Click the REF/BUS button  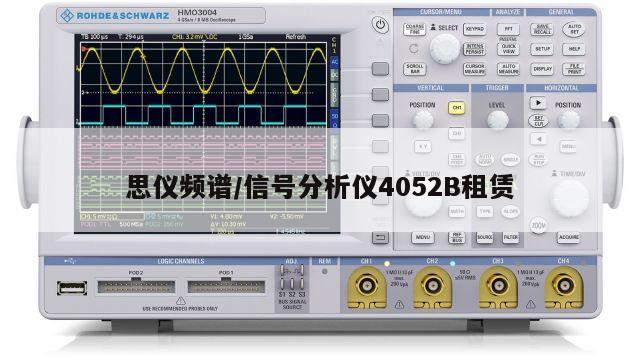pos(457,238)
